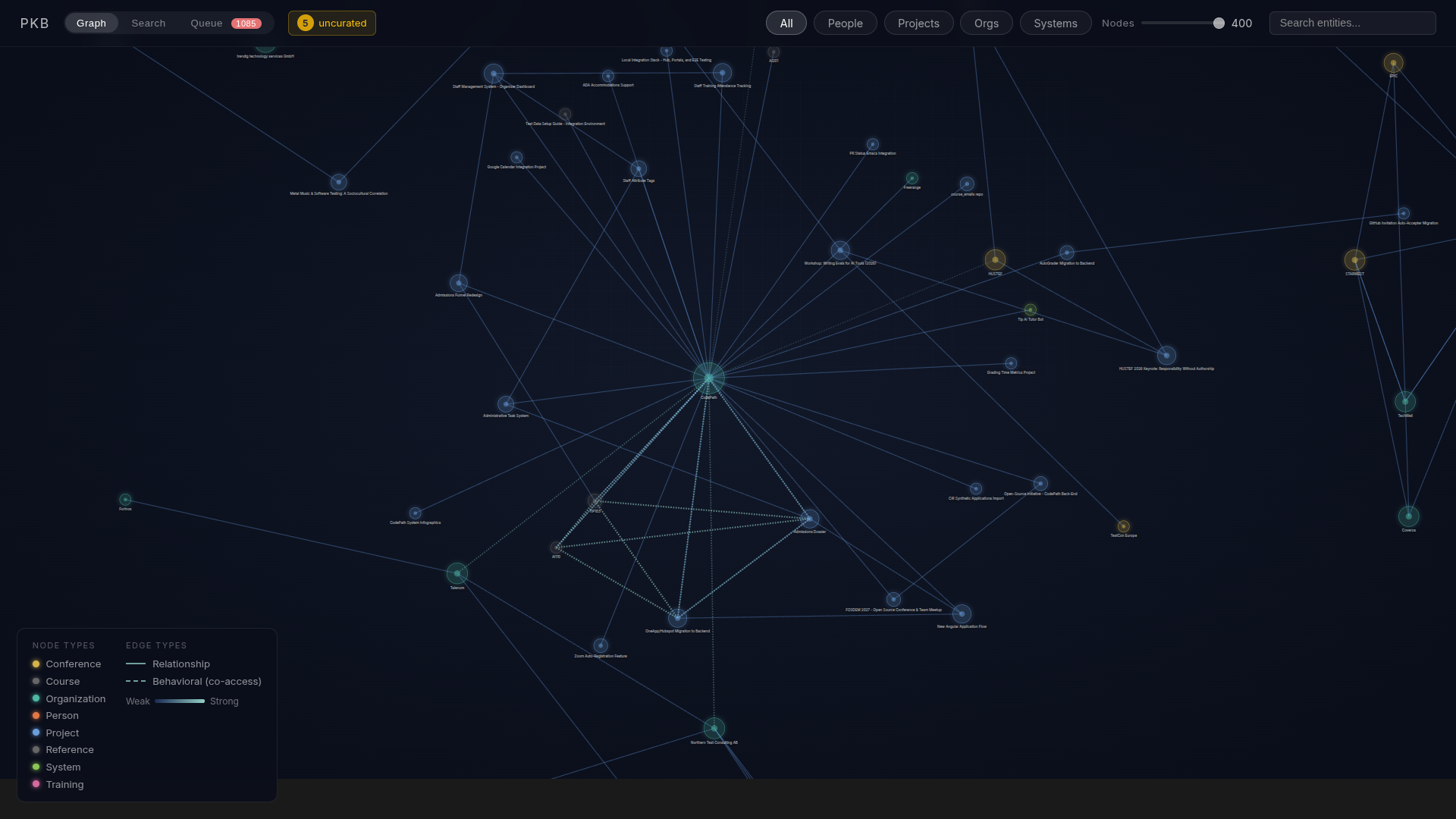Open the PR Status Emacs Integration node
Screen dimensions: 1456x819
[x=873, y=144]
